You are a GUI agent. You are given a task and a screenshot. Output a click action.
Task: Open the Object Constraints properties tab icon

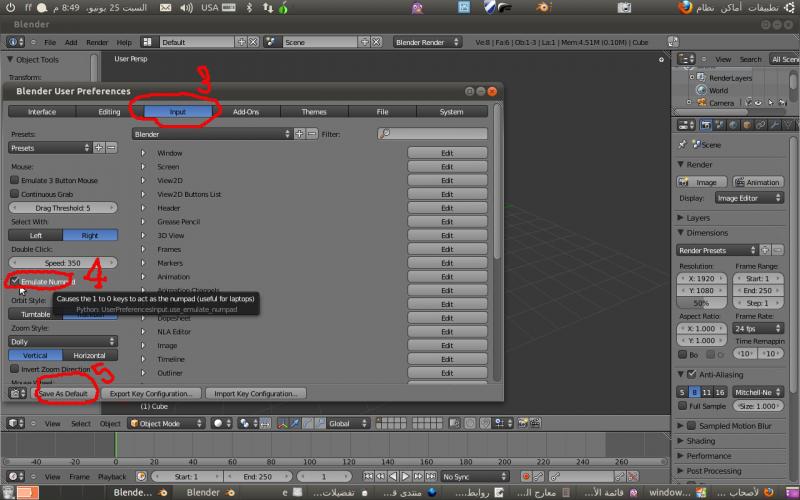pos(761,125)
